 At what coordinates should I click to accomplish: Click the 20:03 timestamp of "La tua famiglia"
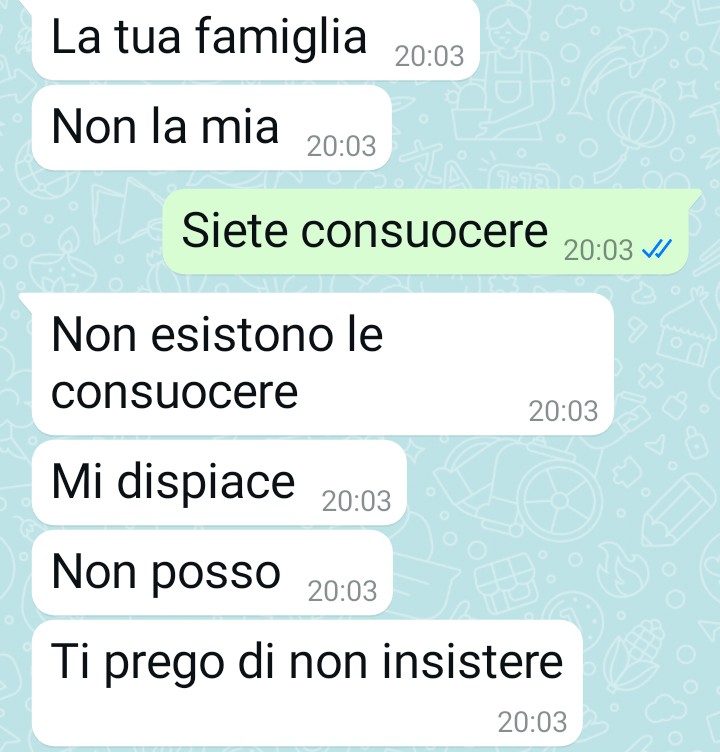tap(429, 56)
